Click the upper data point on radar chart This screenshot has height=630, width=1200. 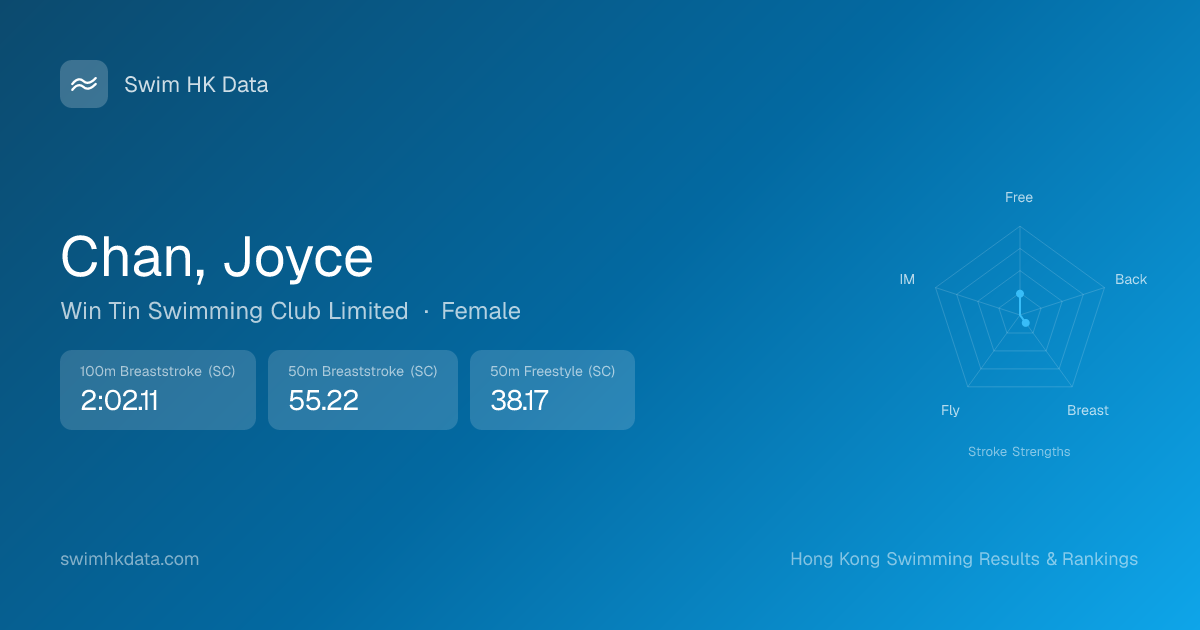(1020, 294)
